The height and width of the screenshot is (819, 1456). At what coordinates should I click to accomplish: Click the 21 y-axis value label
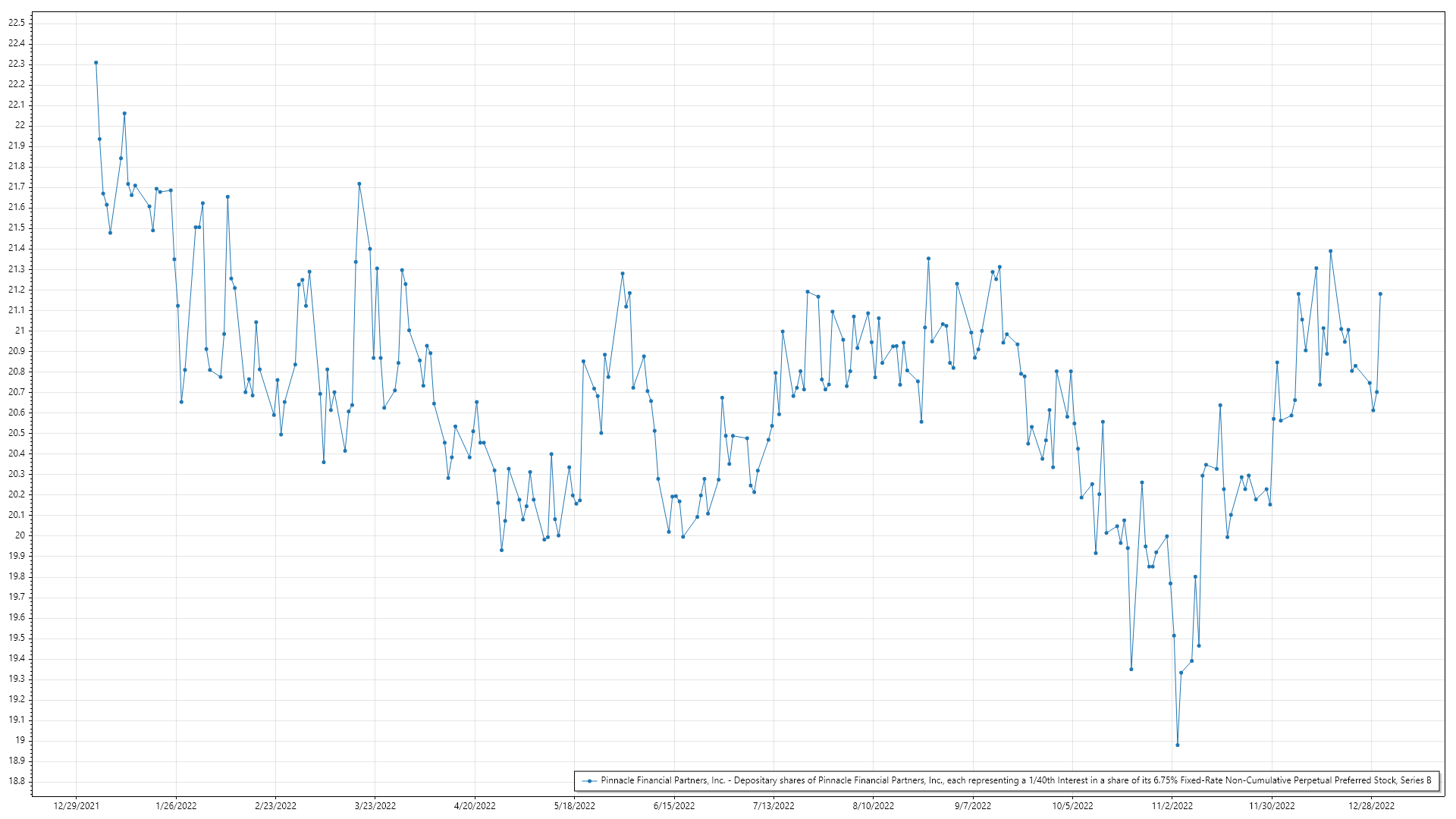20,331
